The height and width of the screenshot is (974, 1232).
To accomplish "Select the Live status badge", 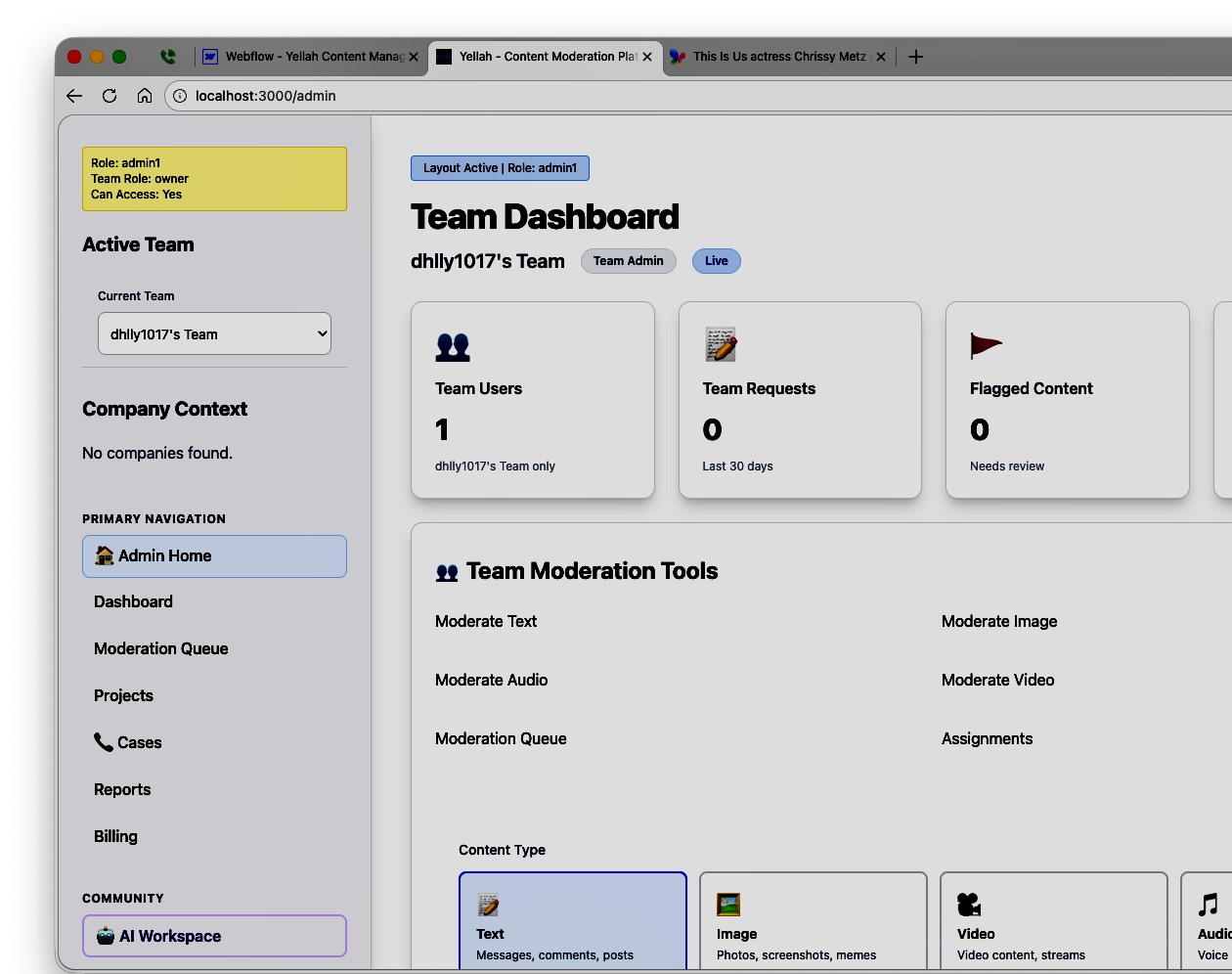I will tap(716, 261).
